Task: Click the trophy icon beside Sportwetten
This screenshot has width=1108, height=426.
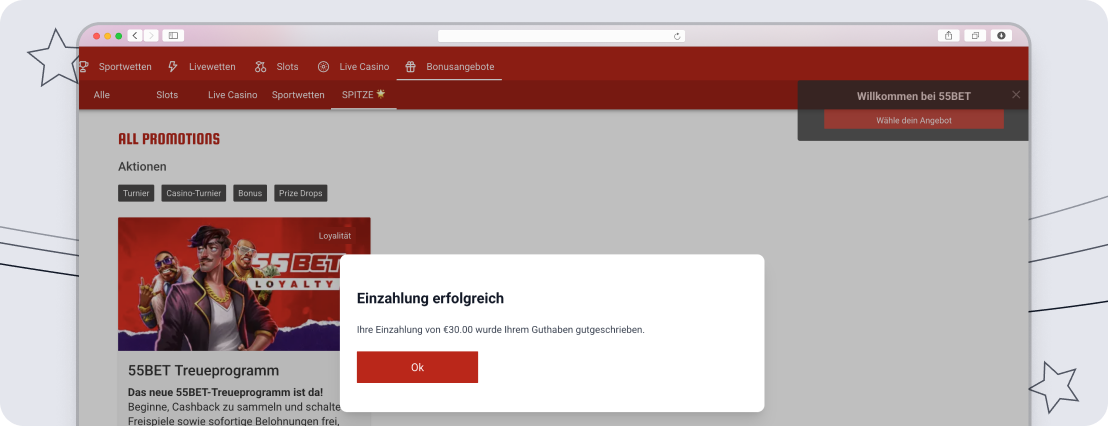Action: 83,67
